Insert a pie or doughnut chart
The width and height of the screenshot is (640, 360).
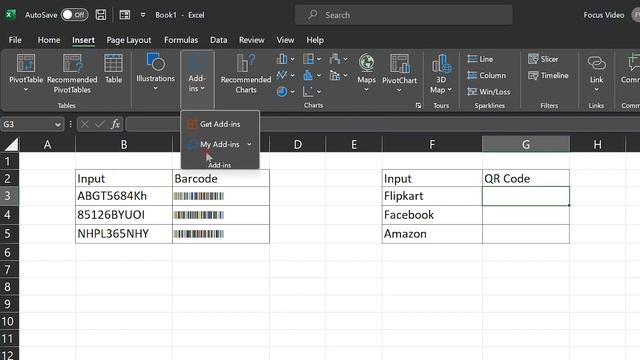pyautogui.click(x=285, y=92)
